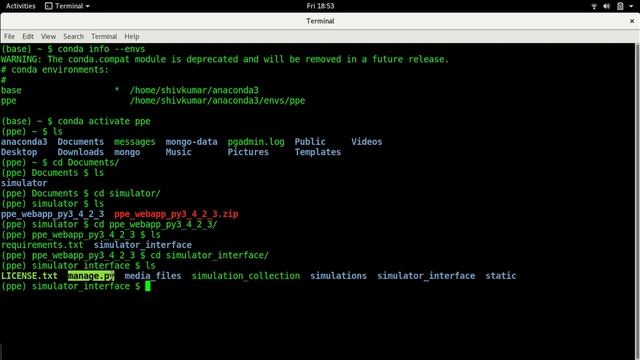
Task: Expand the Terminal app menu in top bar
Action: [x=67, y=6]
